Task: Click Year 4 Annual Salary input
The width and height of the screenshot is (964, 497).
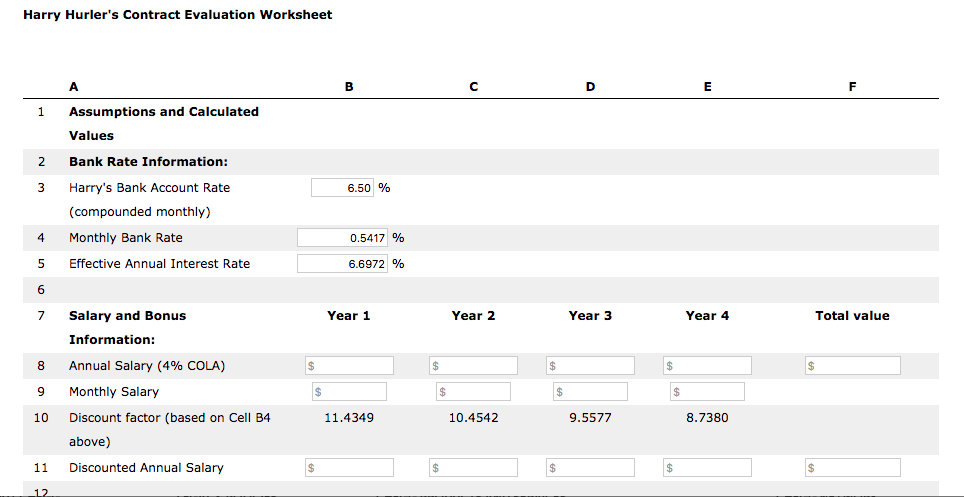Action: point(708,366)
